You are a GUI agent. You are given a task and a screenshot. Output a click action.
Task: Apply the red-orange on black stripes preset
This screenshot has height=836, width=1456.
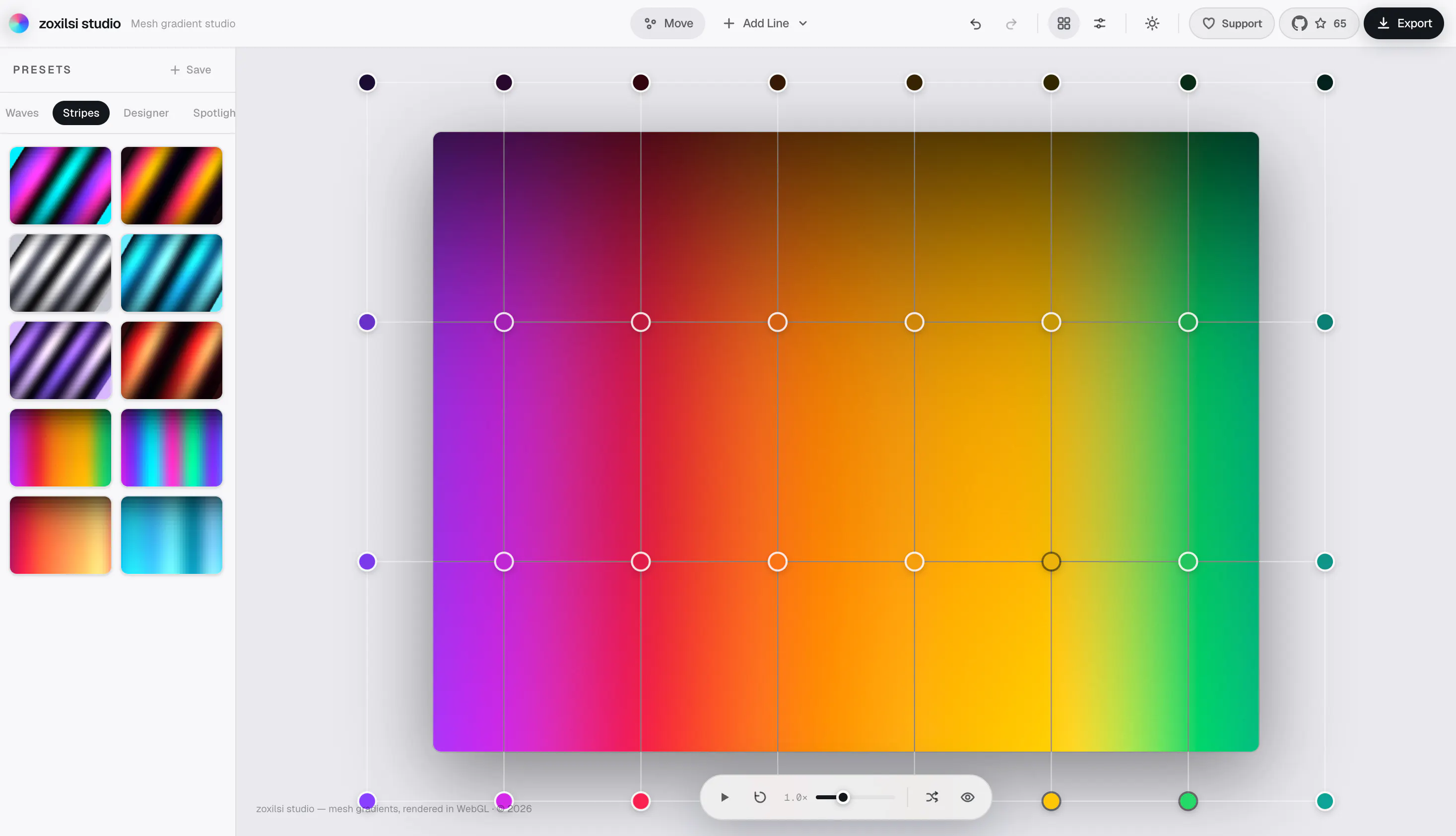172,360
